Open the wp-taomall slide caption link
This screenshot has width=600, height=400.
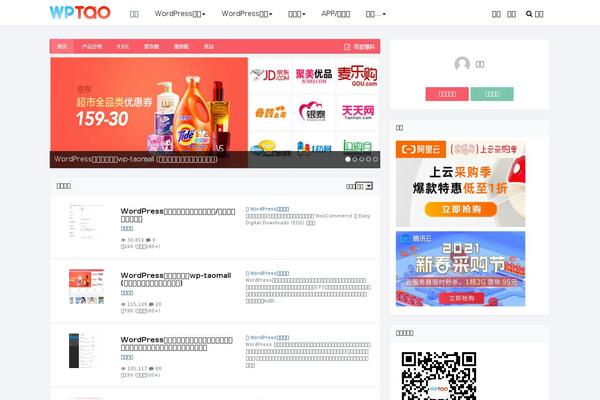click(136, 159)
